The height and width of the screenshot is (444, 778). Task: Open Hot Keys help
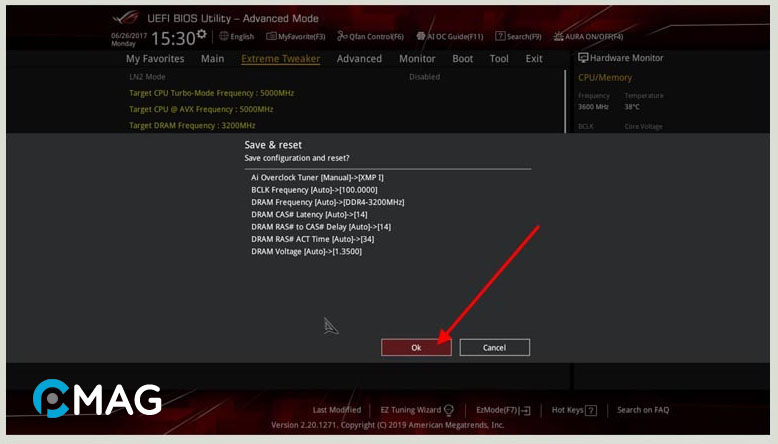(574, 410)
